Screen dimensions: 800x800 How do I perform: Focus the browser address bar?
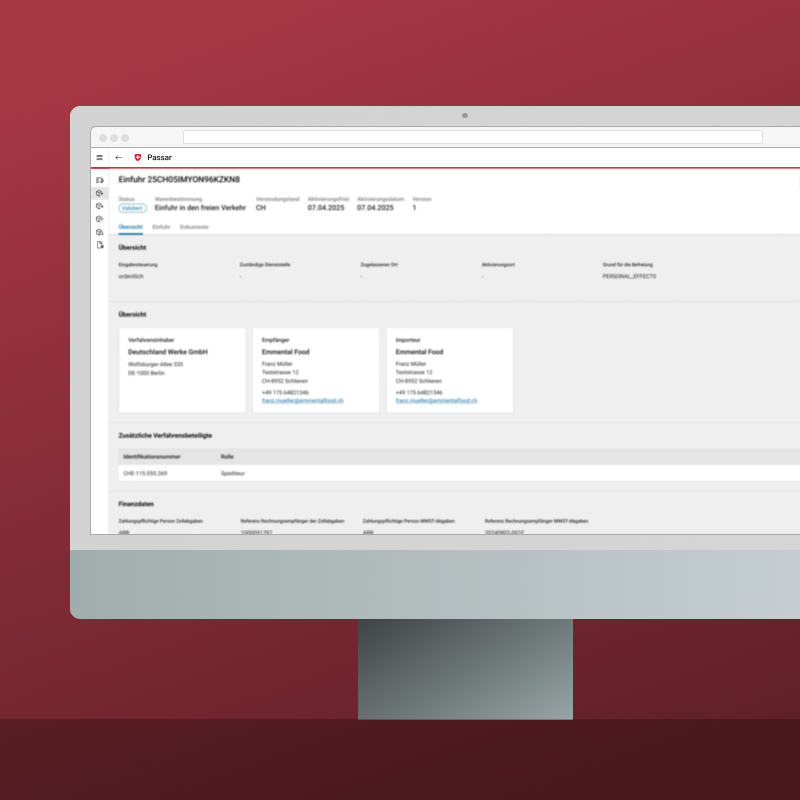472,137
